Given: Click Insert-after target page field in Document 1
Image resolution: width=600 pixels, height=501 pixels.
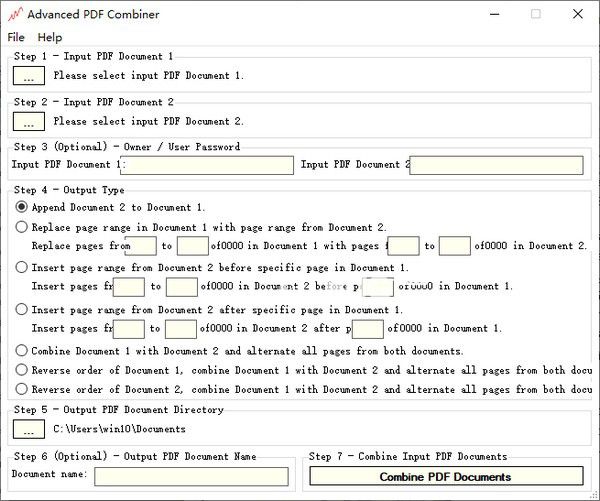Looking at the screenshot, I should tap(368, 329).
